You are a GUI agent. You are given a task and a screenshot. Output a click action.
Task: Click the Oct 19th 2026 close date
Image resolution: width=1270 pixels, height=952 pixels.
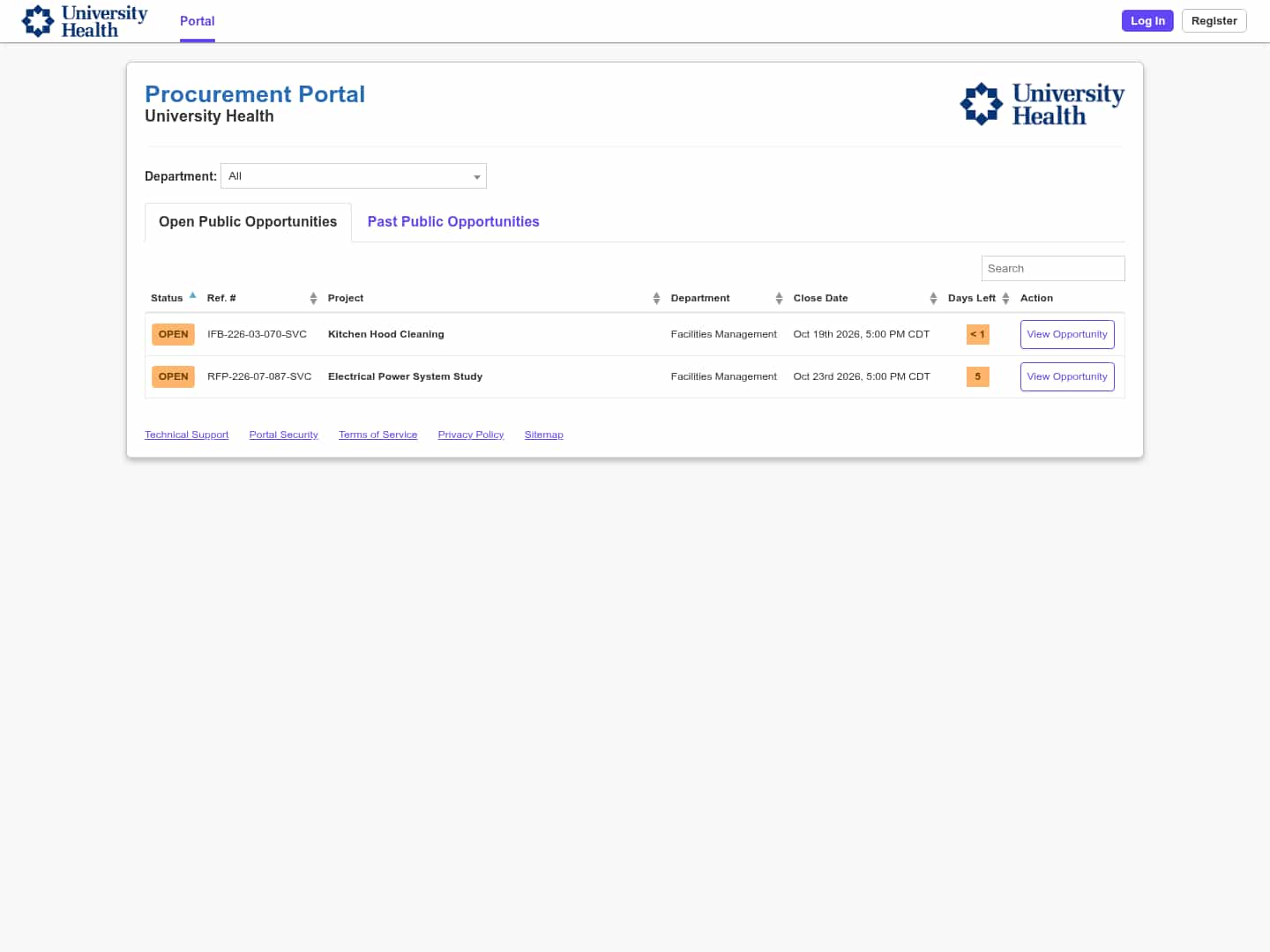(862, 335)
